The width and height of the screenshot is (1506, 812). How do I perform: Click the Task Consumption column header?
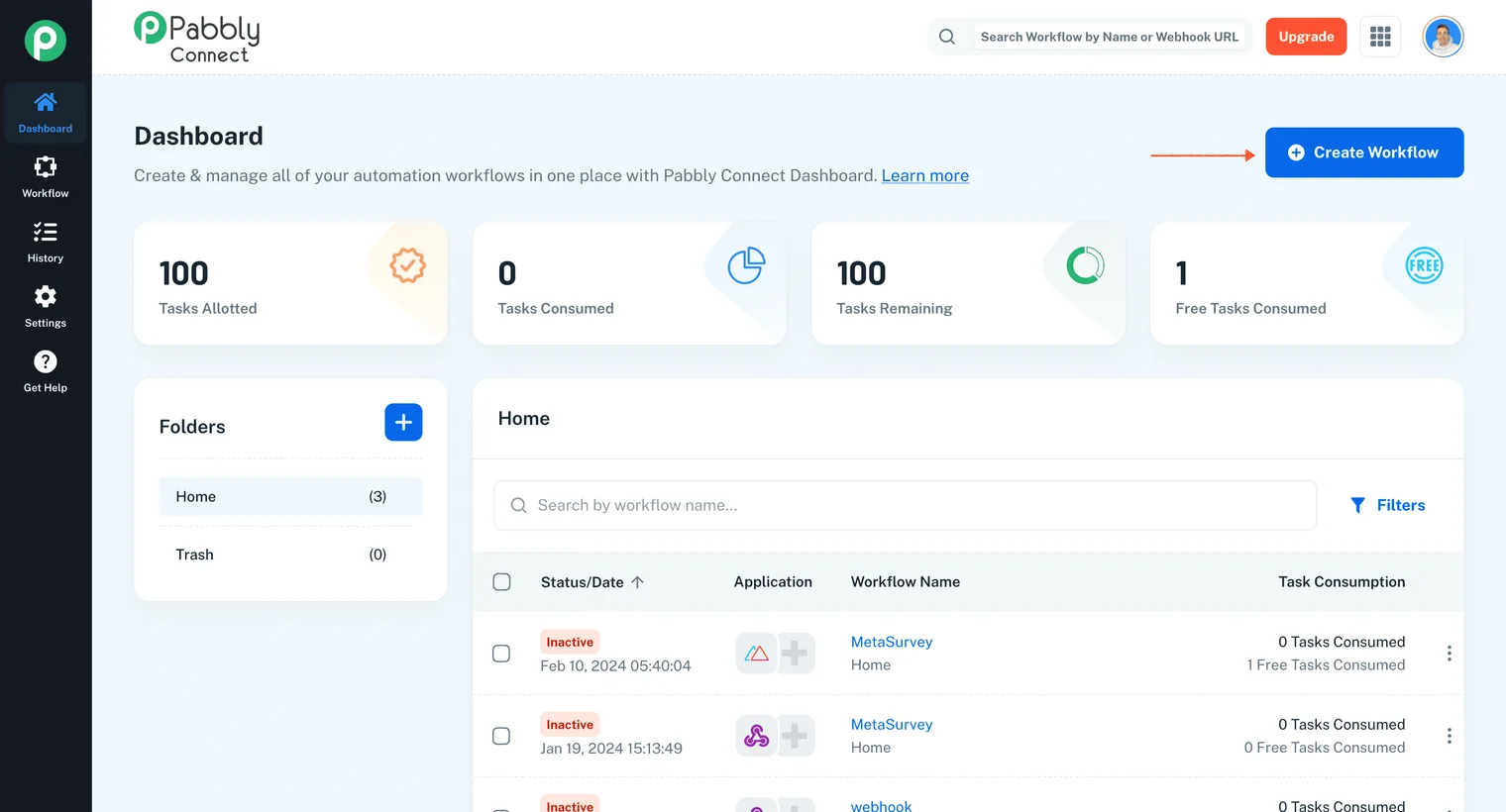1342,582
